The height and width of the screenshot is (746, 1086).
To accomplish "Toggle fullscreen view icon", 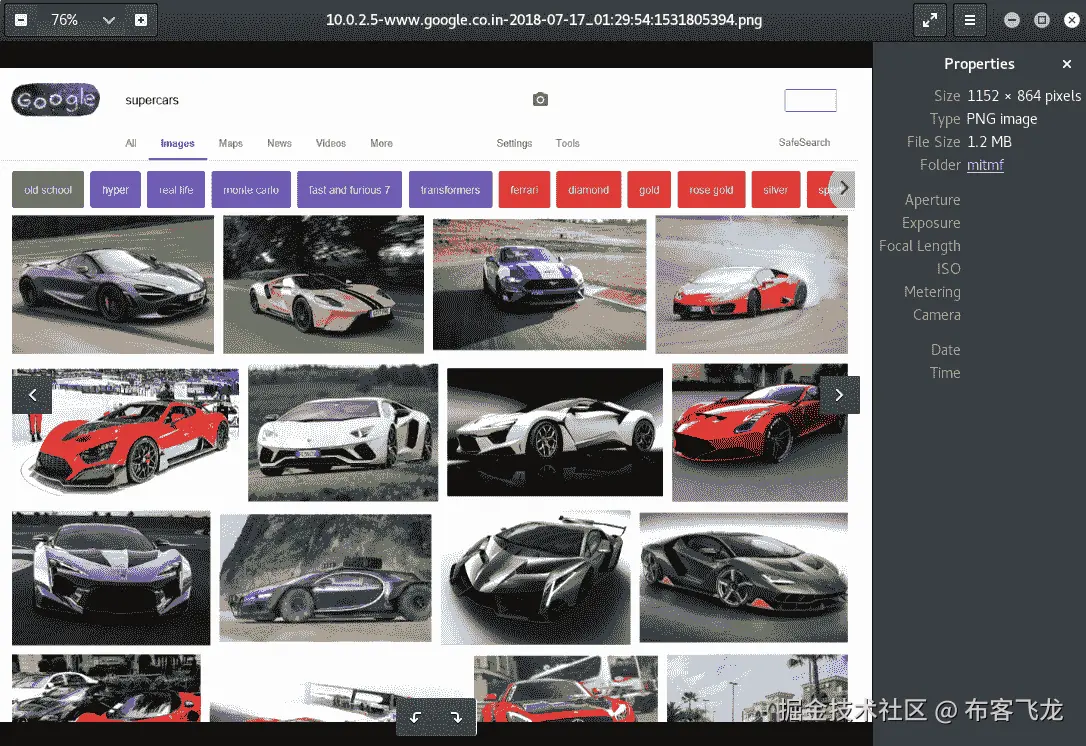I will click(929, 20).
